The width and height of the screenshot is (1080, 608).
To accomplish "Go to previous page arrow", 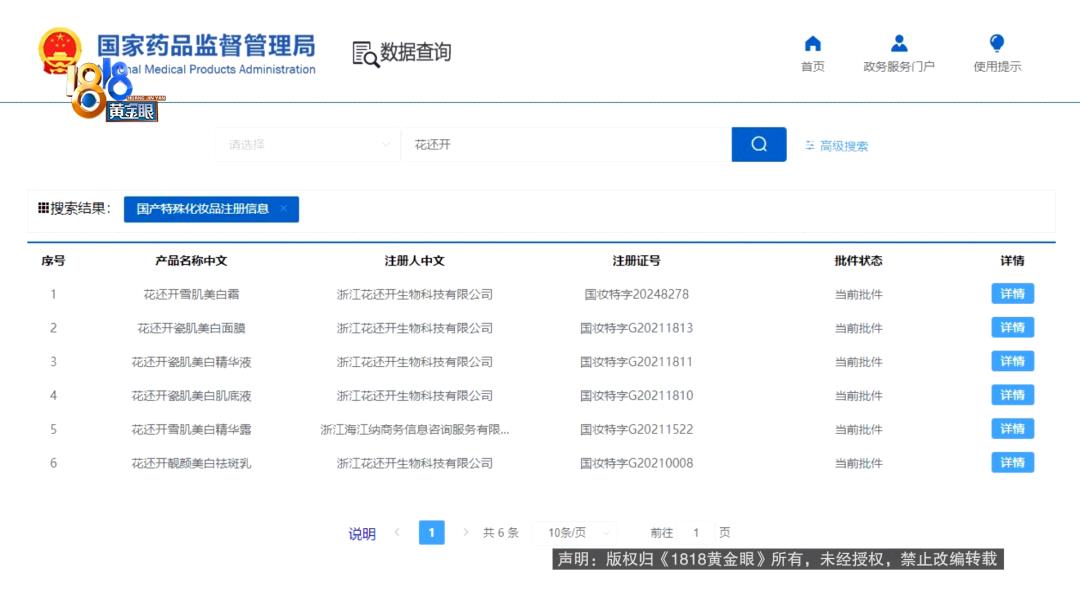I will click(397, 532).
